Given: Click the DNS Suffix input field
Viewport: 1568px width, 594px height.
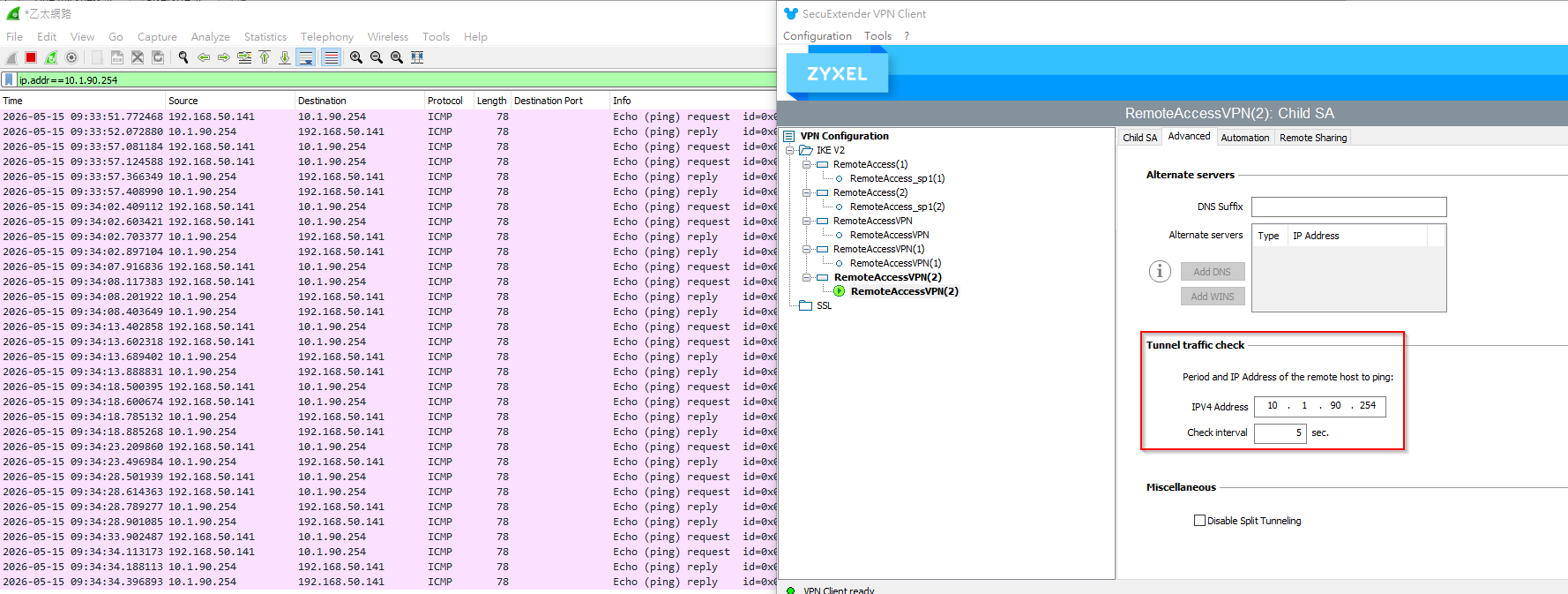Looking at the screenshot, I should pos(1349,207).
